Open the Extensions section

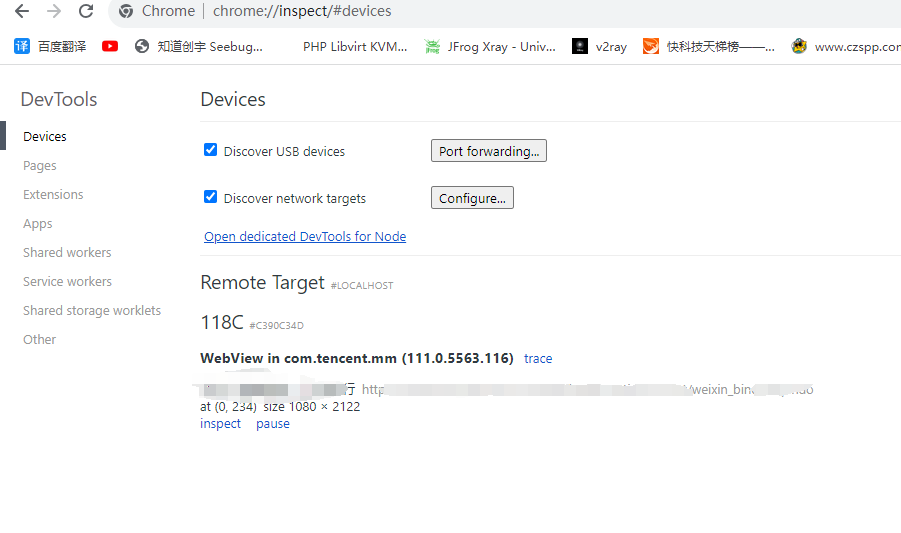[x=53, y=195]
